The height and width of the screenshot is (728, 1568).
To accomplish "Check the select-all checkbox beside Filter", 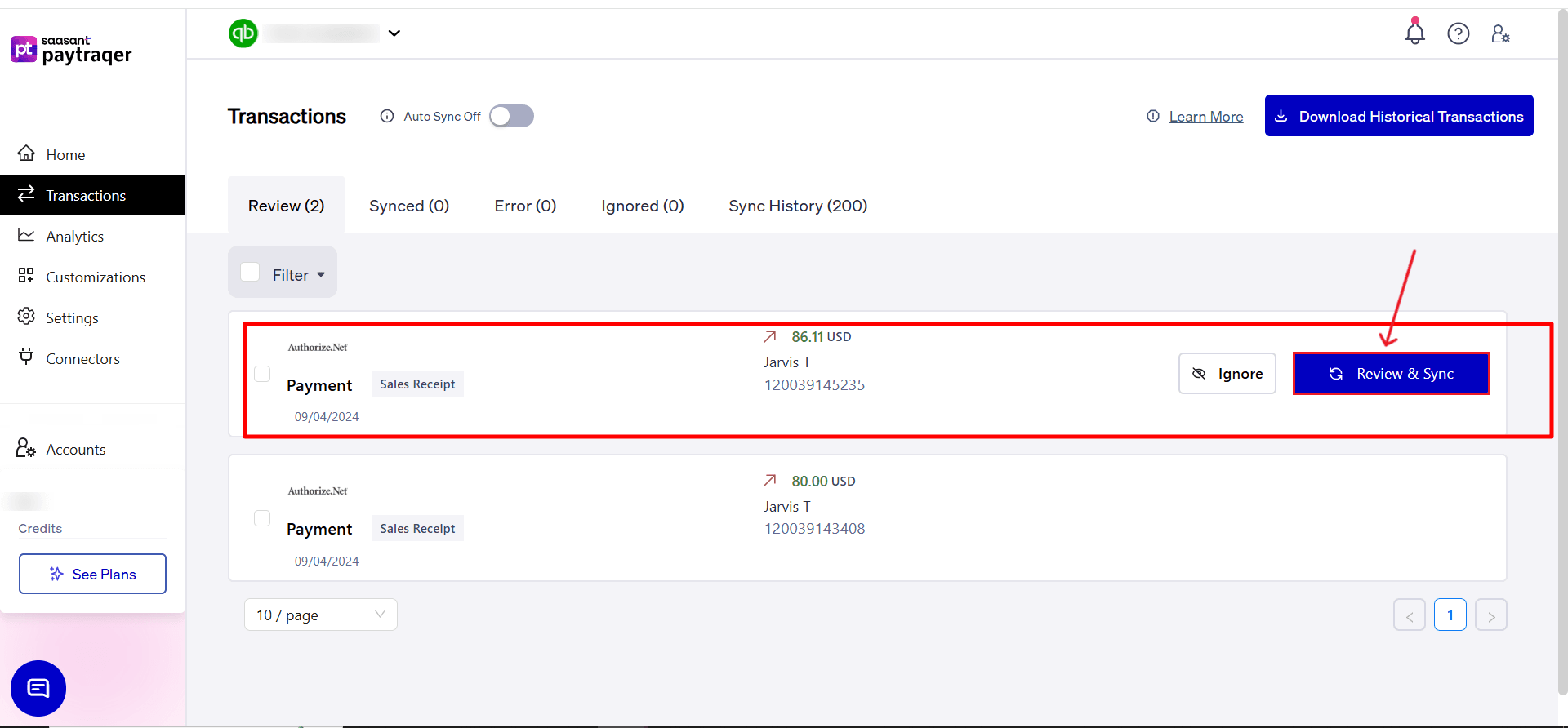I will (x=250, y=272).
